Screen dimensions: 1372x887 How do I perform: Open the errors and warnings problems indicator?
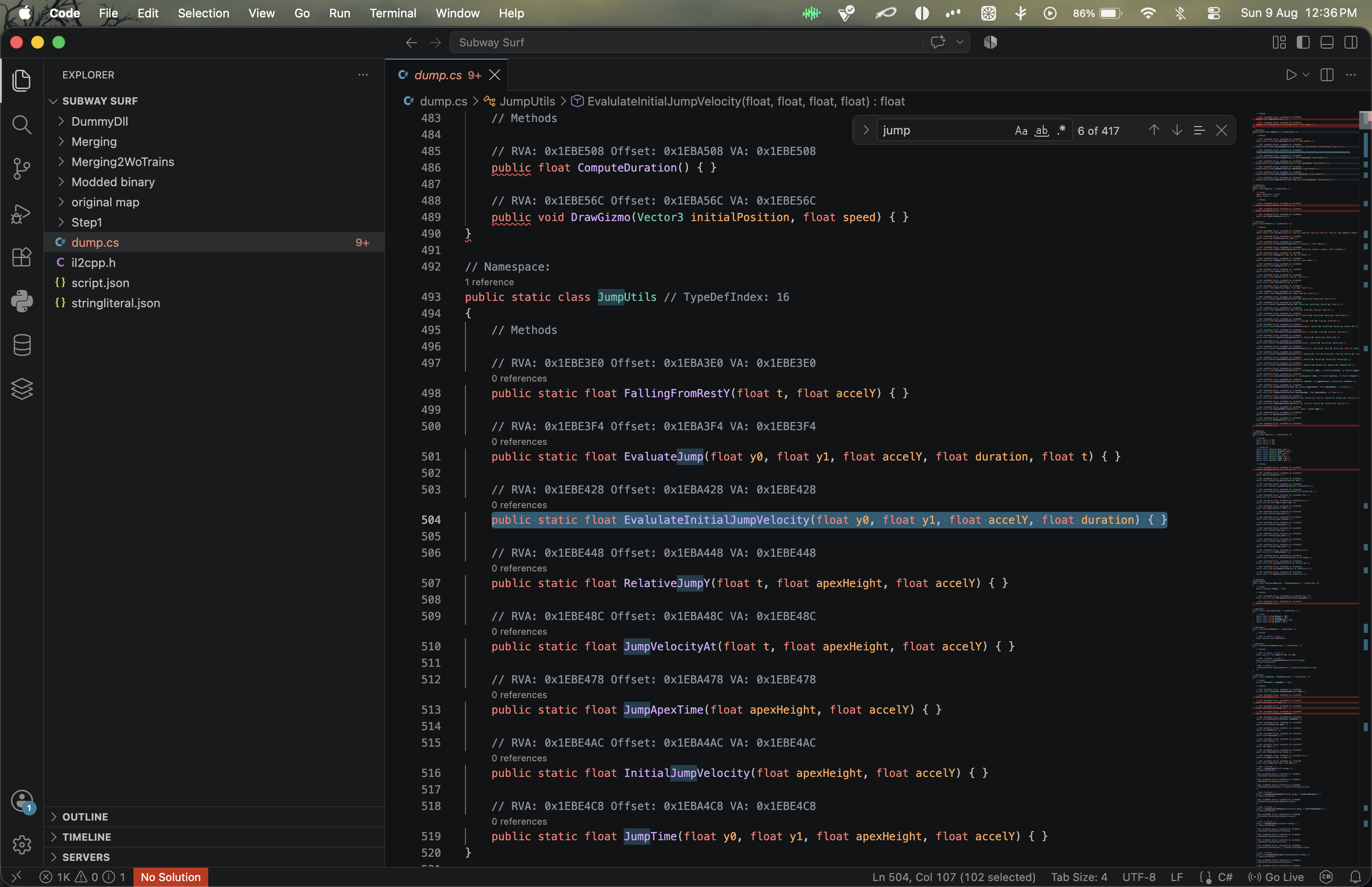click(83, 876)
